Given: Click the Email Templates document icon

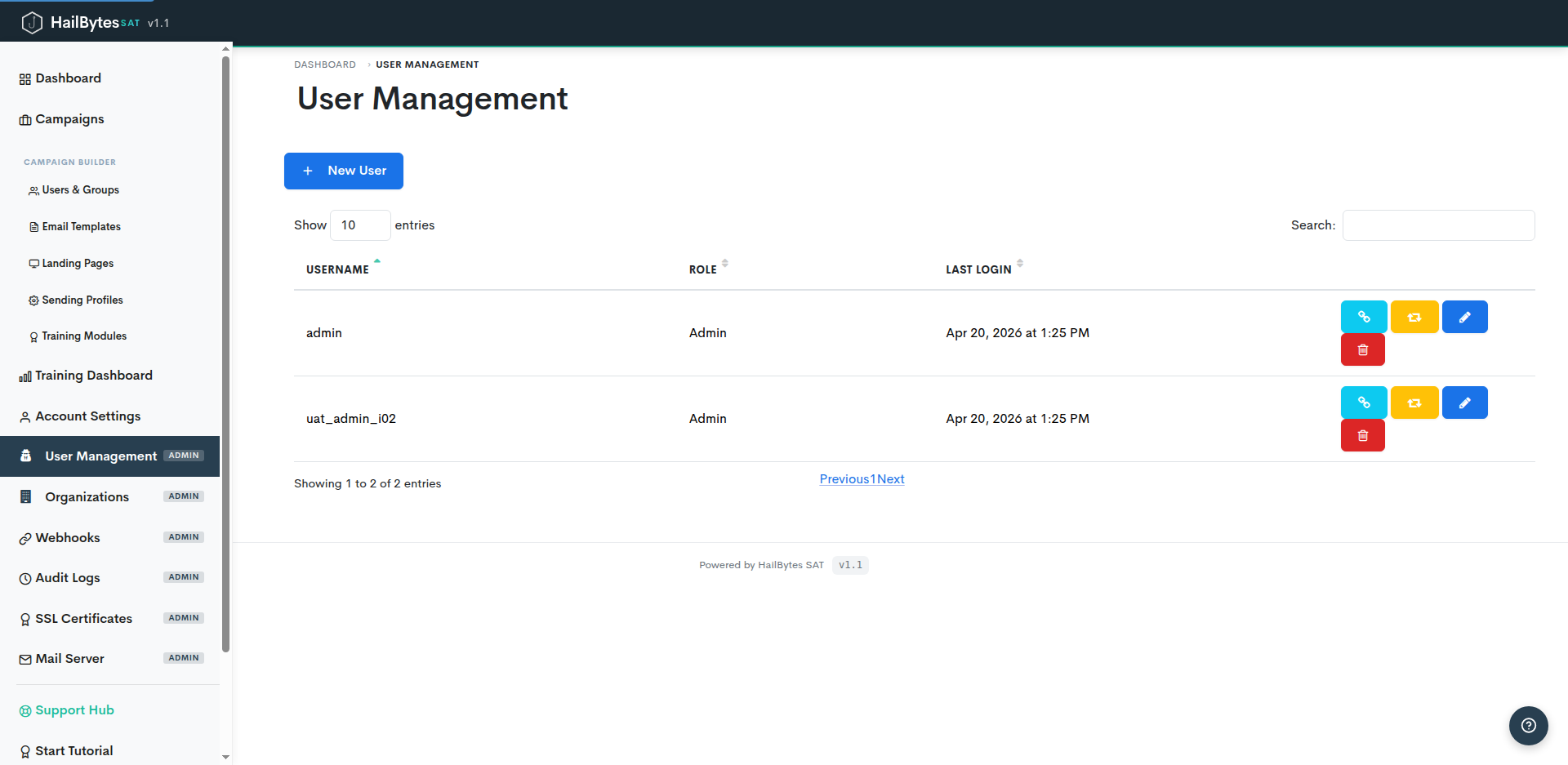Looking at the screenshot, I should click(33, 227).
